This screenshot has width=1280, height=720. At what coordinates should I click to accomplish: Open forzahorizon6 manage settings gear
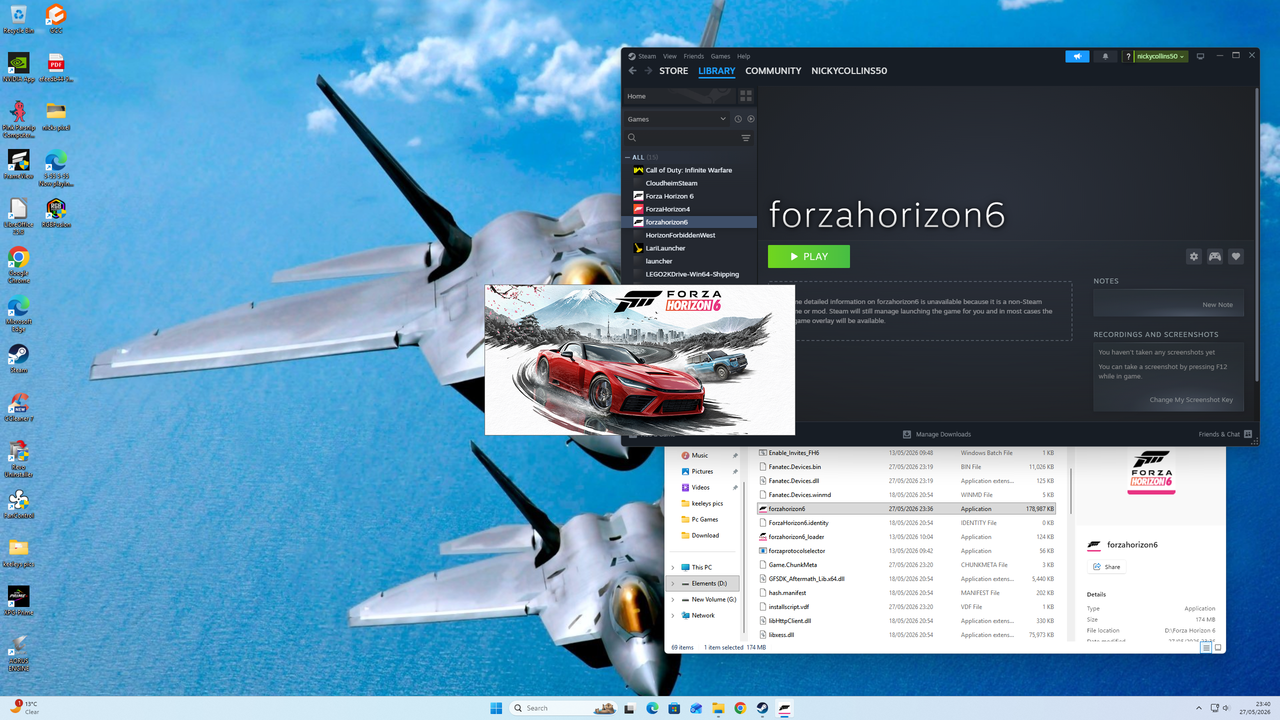click(x=1194, y=257)
